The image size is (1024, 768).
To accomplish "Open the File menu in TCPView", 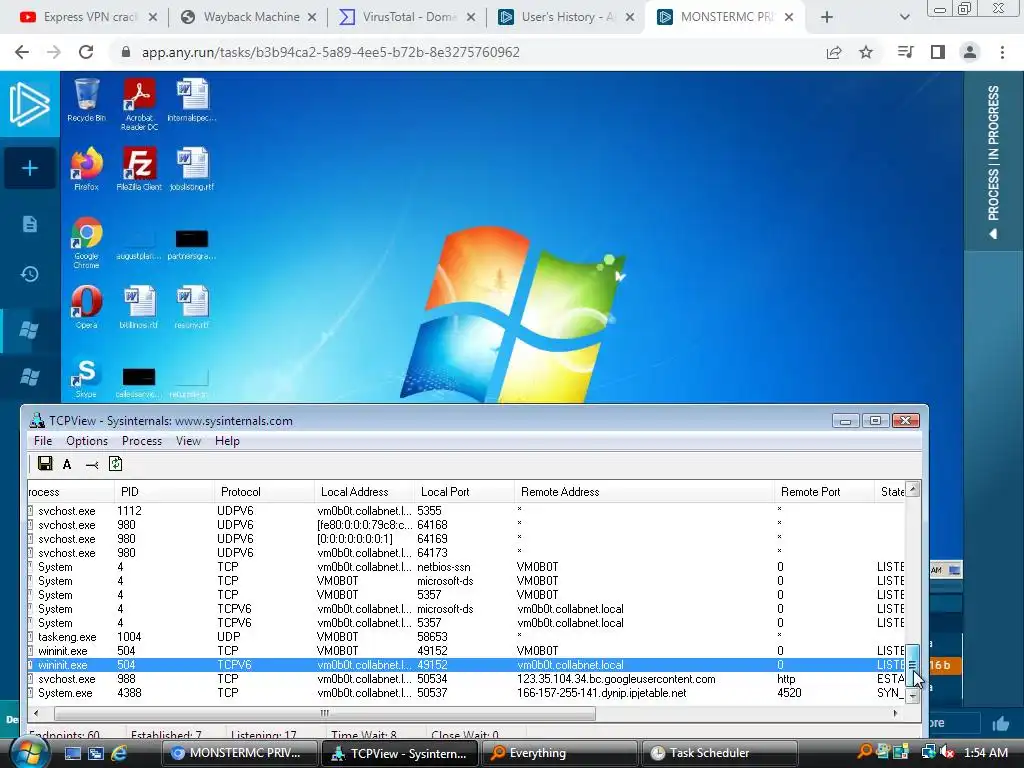I will tap(43, 441).
